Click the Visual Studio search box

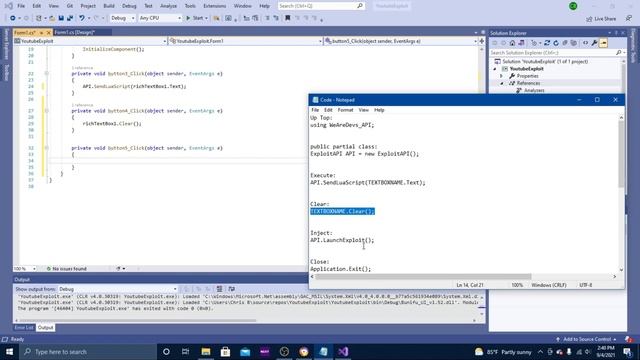(321, 6)
